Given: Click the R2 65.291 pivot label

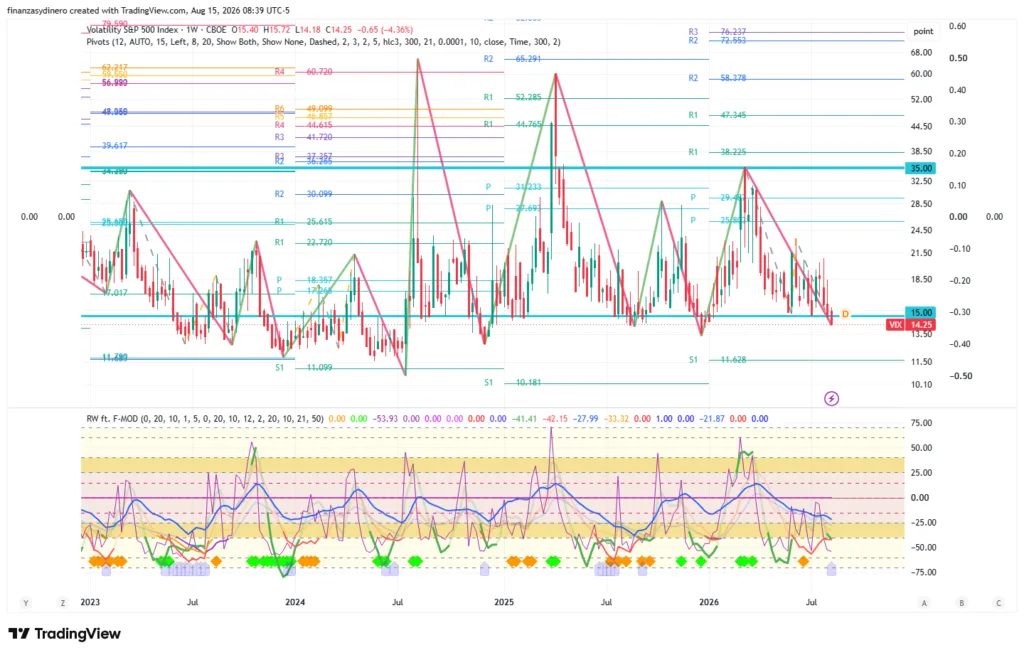Looking at the screenshot, I should (x=513, y=59).
